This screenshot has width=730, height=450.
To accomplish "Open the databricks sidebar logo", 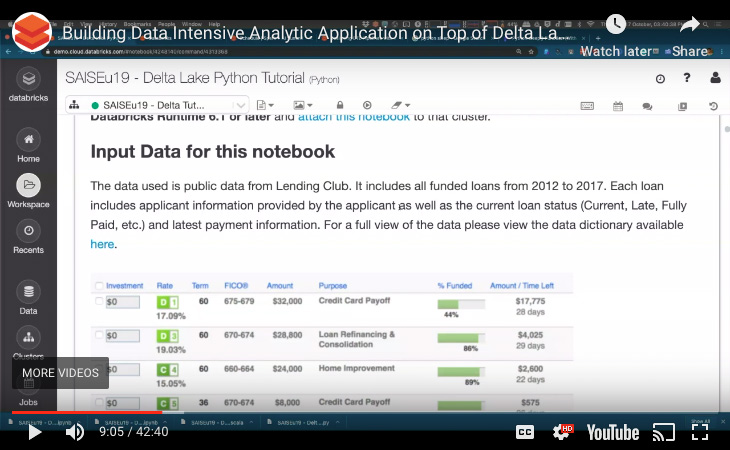I will click(x=28, y=85).
